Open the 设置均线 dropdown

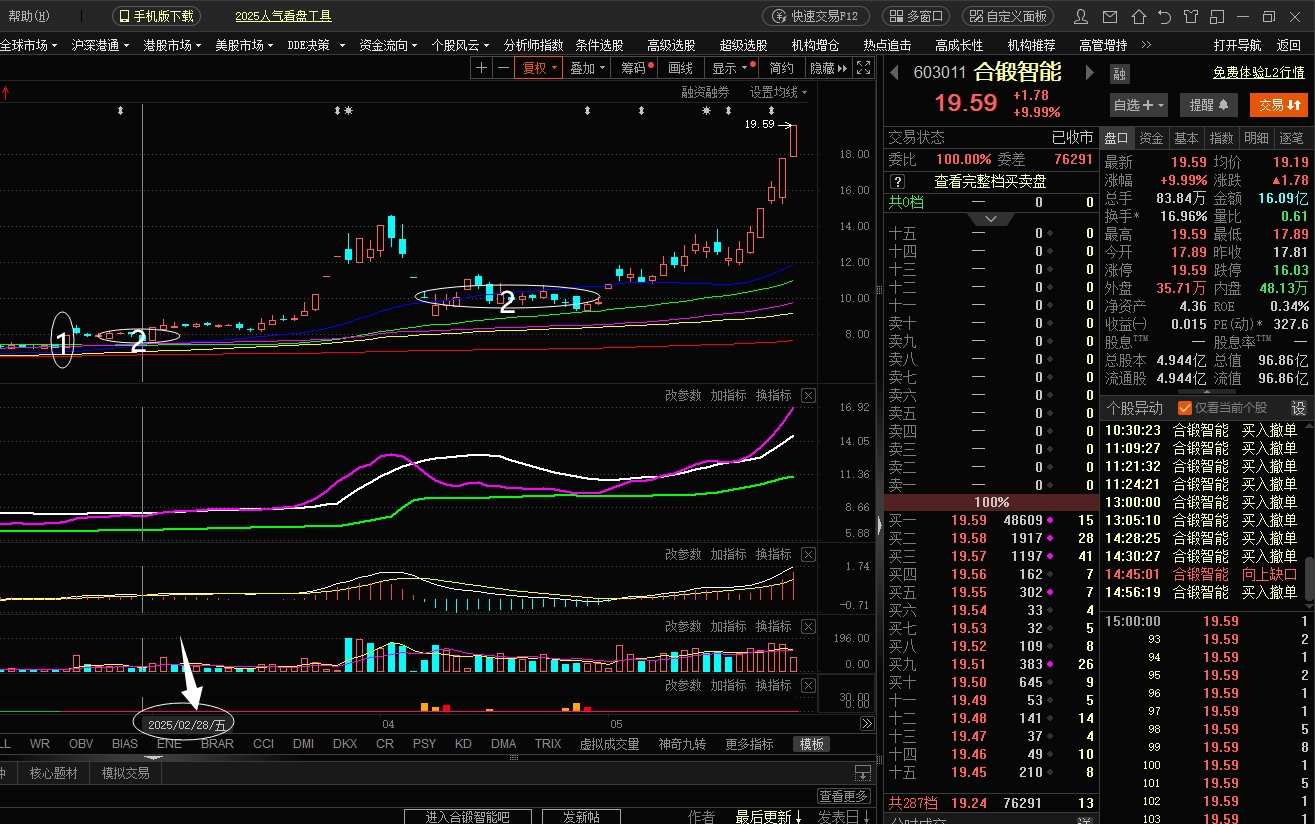point(778,92)
